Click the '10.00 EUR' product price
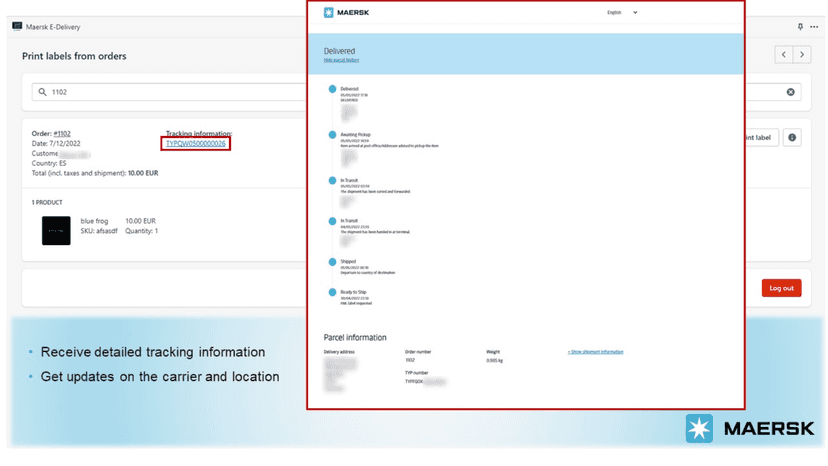828x466 pixels. pyautogui.click(x=140, y=221)
